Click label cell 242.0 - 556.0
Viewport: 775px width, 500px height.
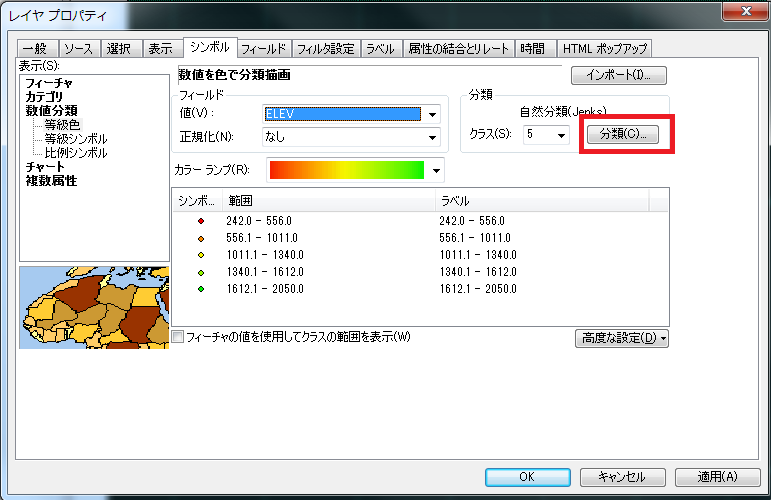(x=472, y=221)
